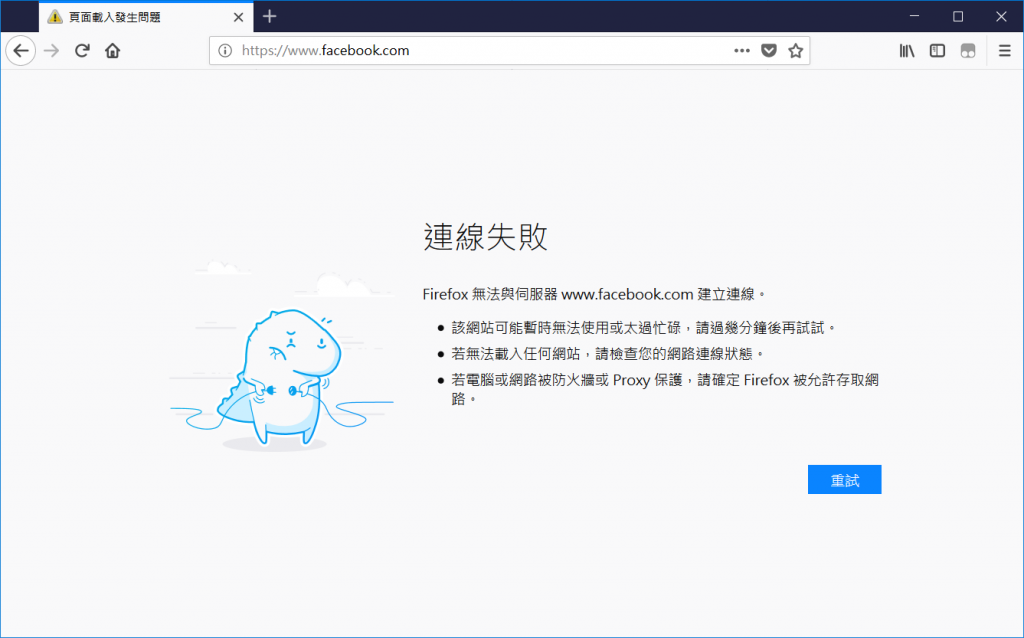Screen dimensions: 1024x638
Task: Click the forward navigation arrow
Action: pyautogui.click(x=52, y=50)
